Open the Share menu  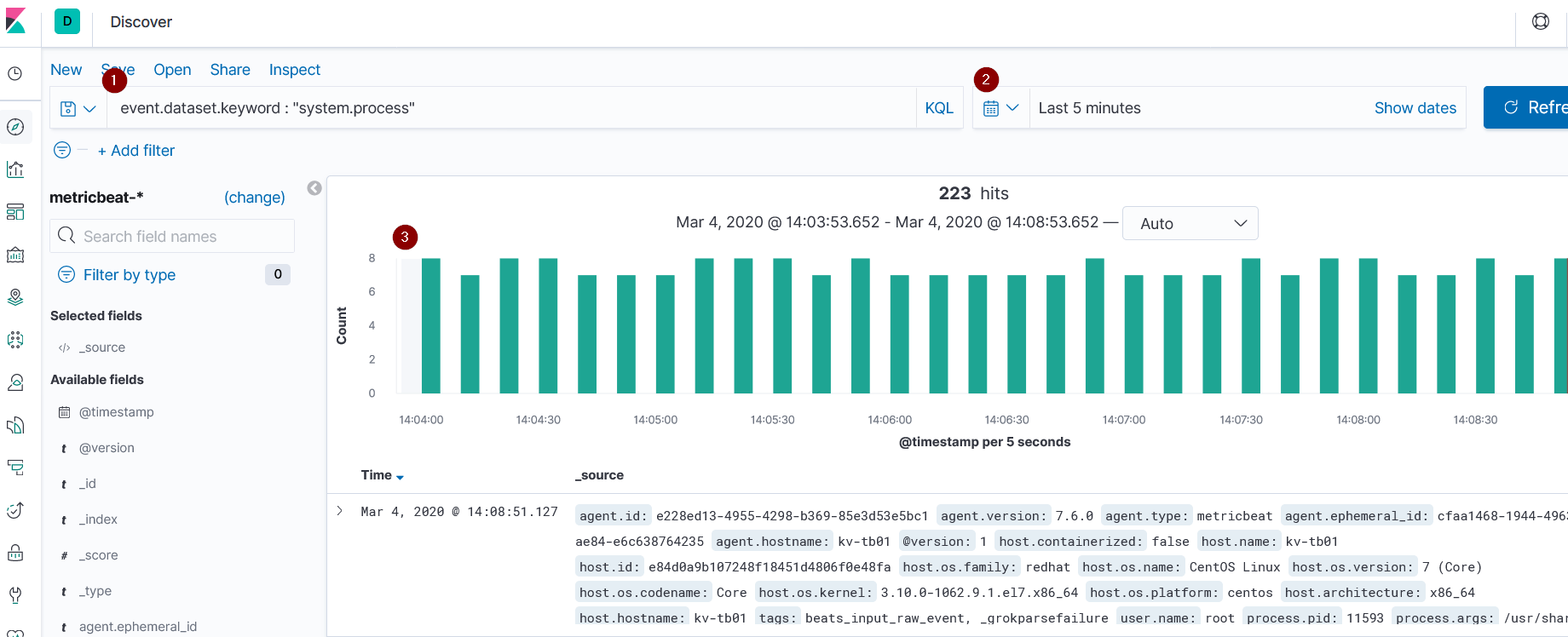click(x=230, y=70)
